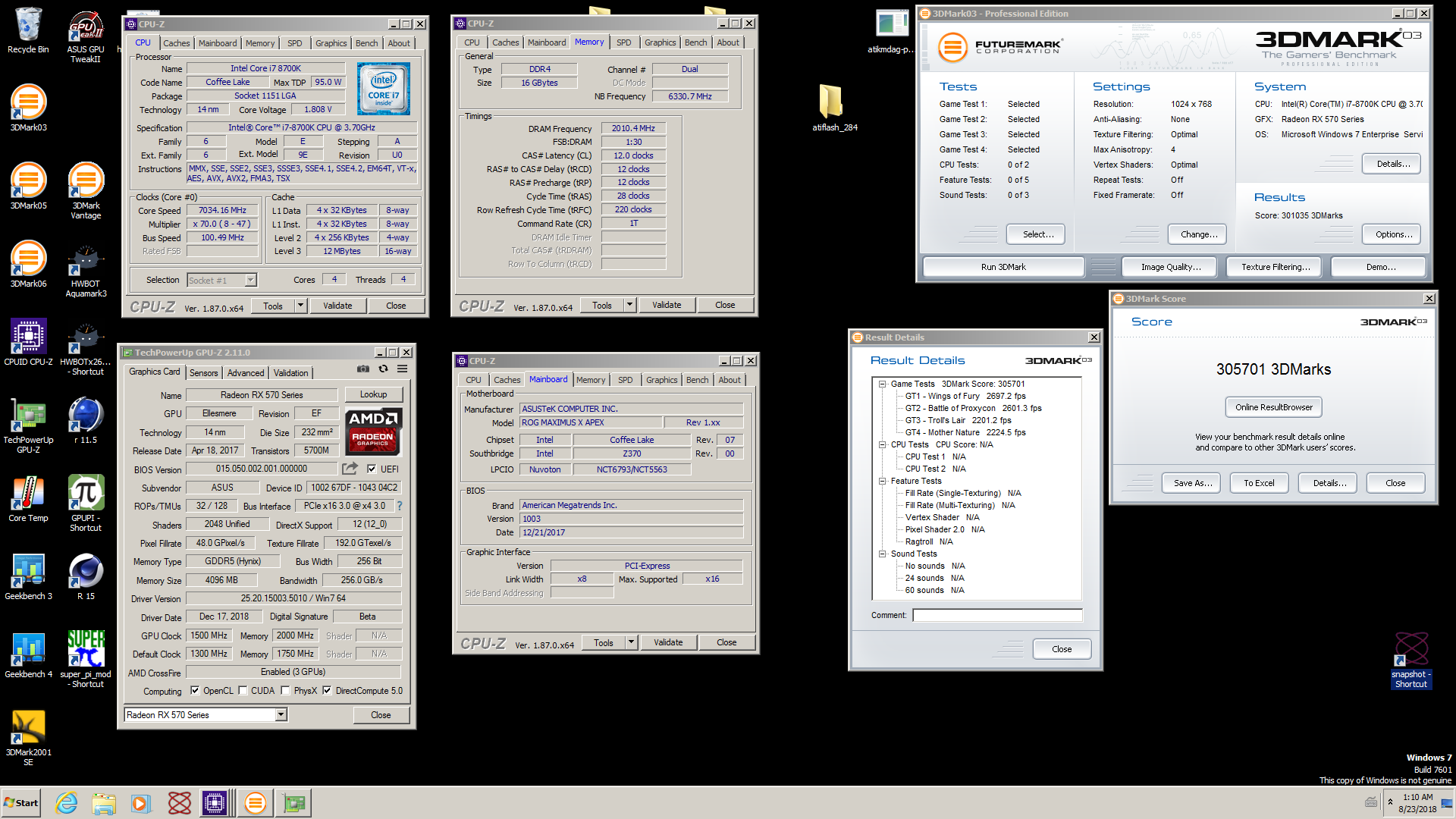Show hidden tray icons arrow
This screenshot has width=1456, height=819.
point(1390,802)
